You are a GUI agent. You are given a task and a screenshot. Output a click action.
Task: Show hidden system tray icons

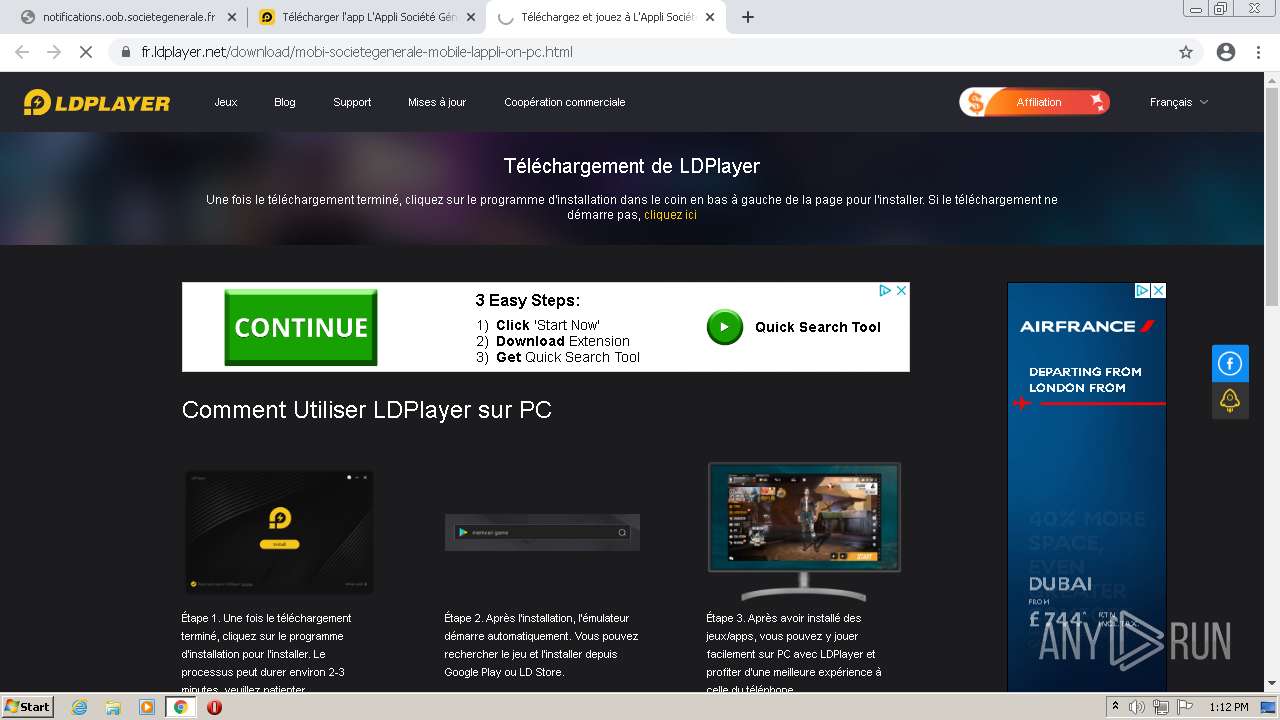pos(1116,707)
